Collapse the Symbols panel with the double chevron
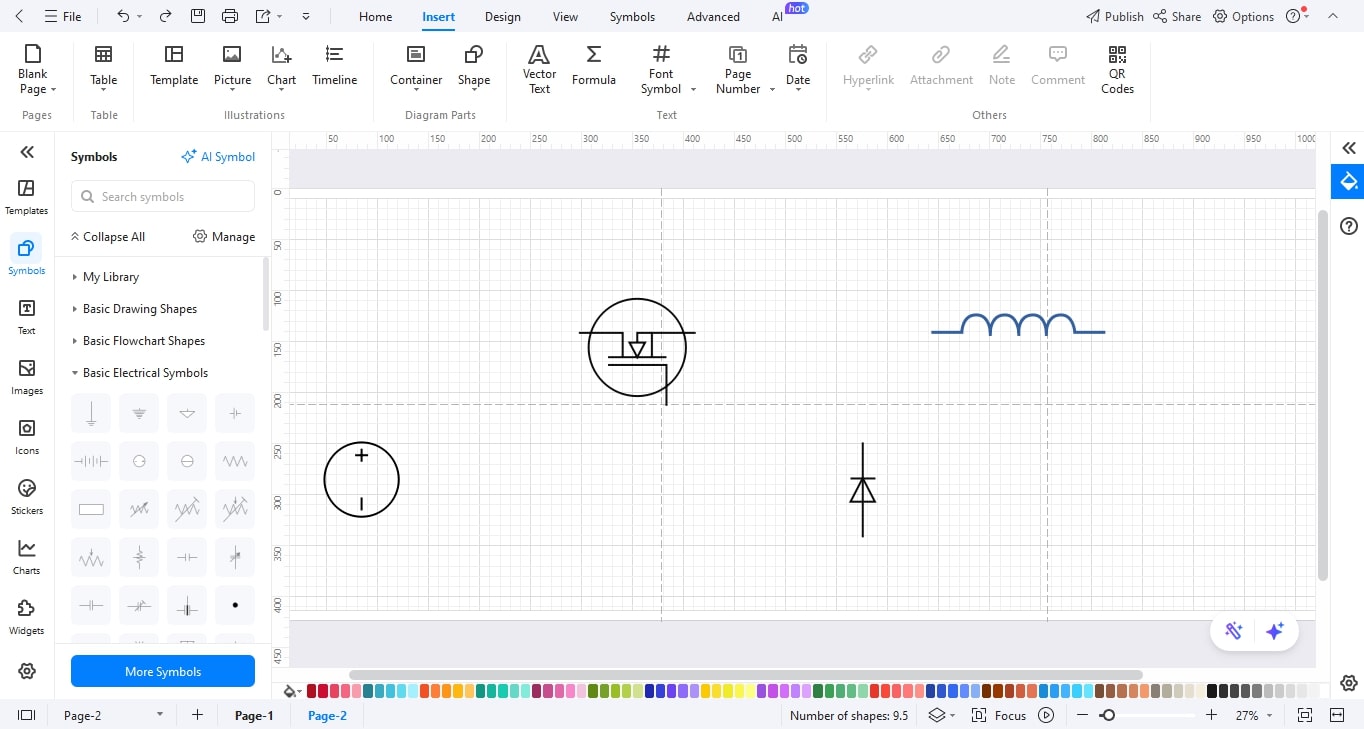 pos(26,152)
